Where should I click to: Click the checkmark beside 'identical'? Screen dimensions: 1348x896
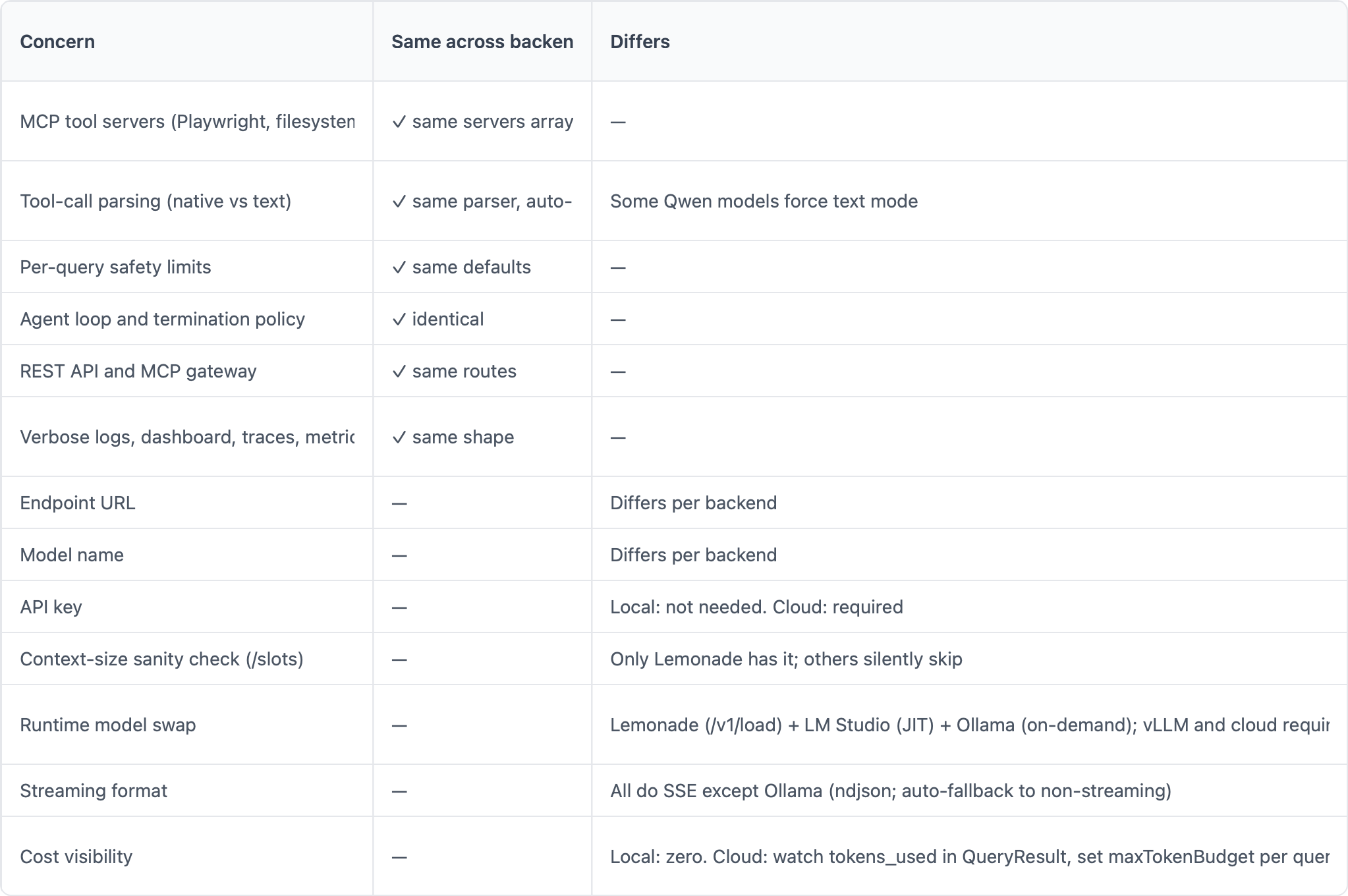tap(399, 320)
